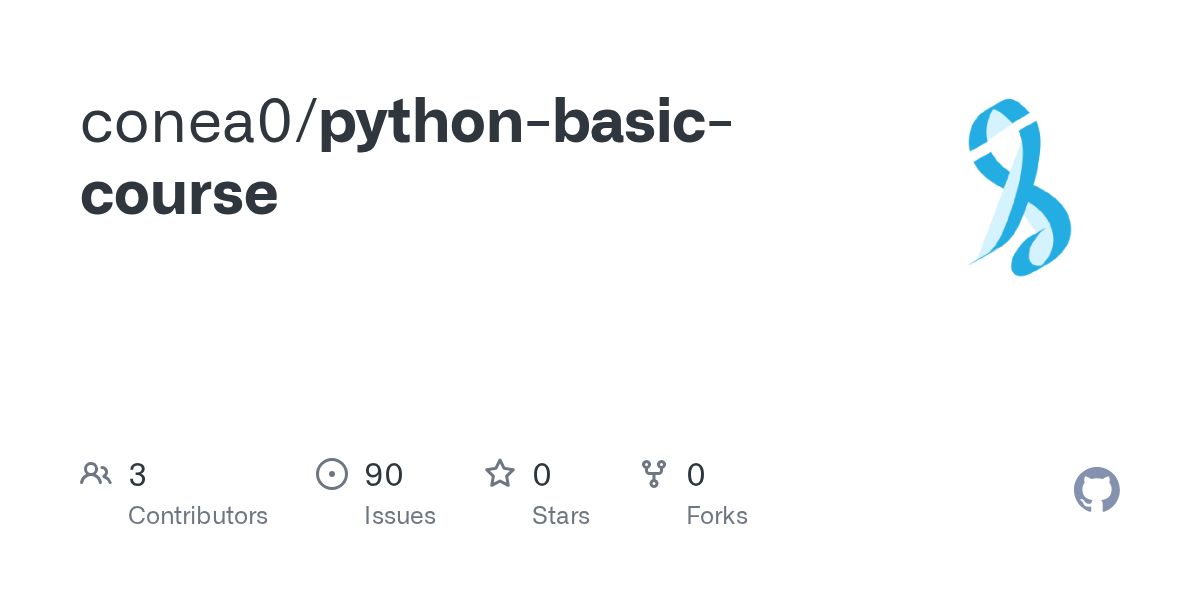Click the zero next to star icon

point(542,475)
